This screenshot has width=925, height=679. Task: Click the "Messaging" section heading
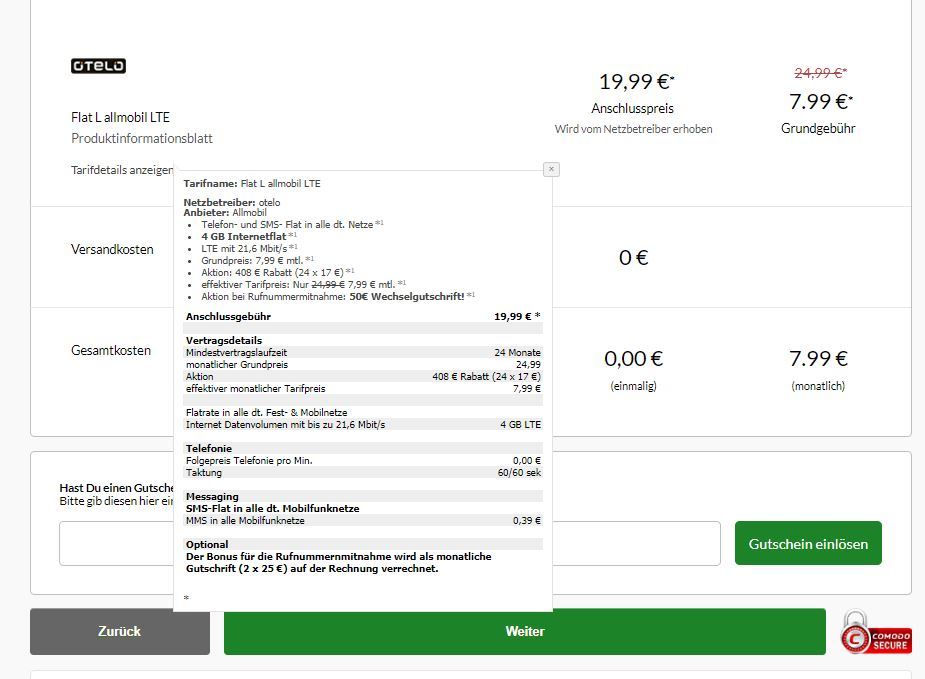click(x=212, y=496)
